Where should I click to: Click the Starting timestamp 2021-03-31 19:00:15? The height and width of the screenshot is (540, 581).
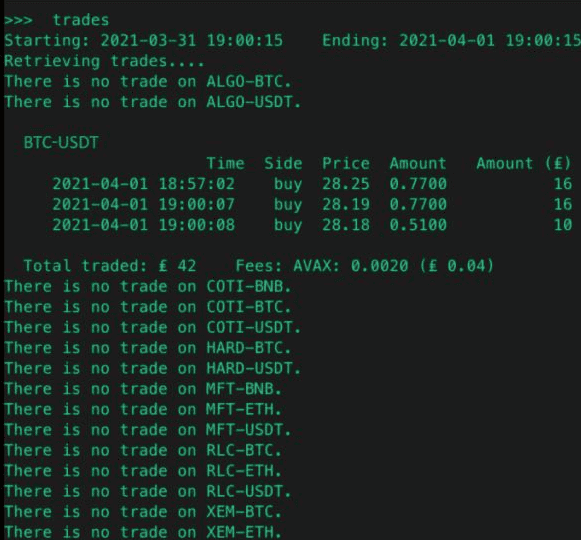pyautogui.click(x=192, y=40)
